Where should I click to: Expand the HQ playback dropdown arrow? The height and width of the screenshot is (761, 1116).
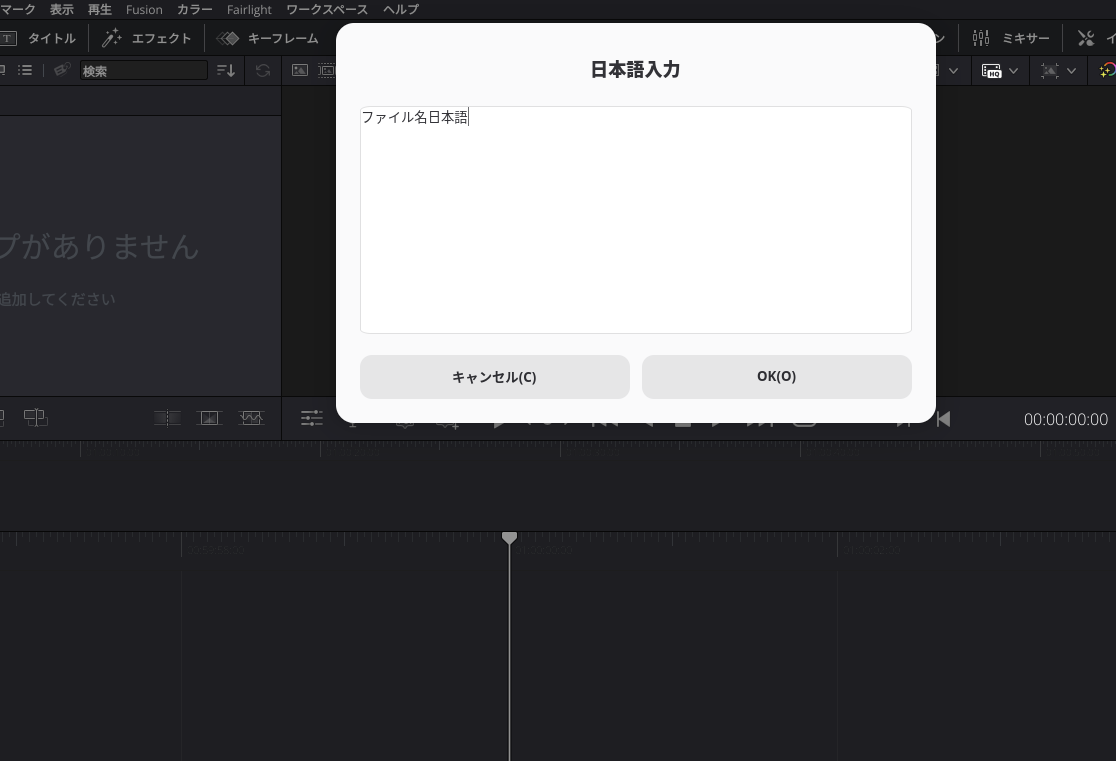tap(1014, 70)
